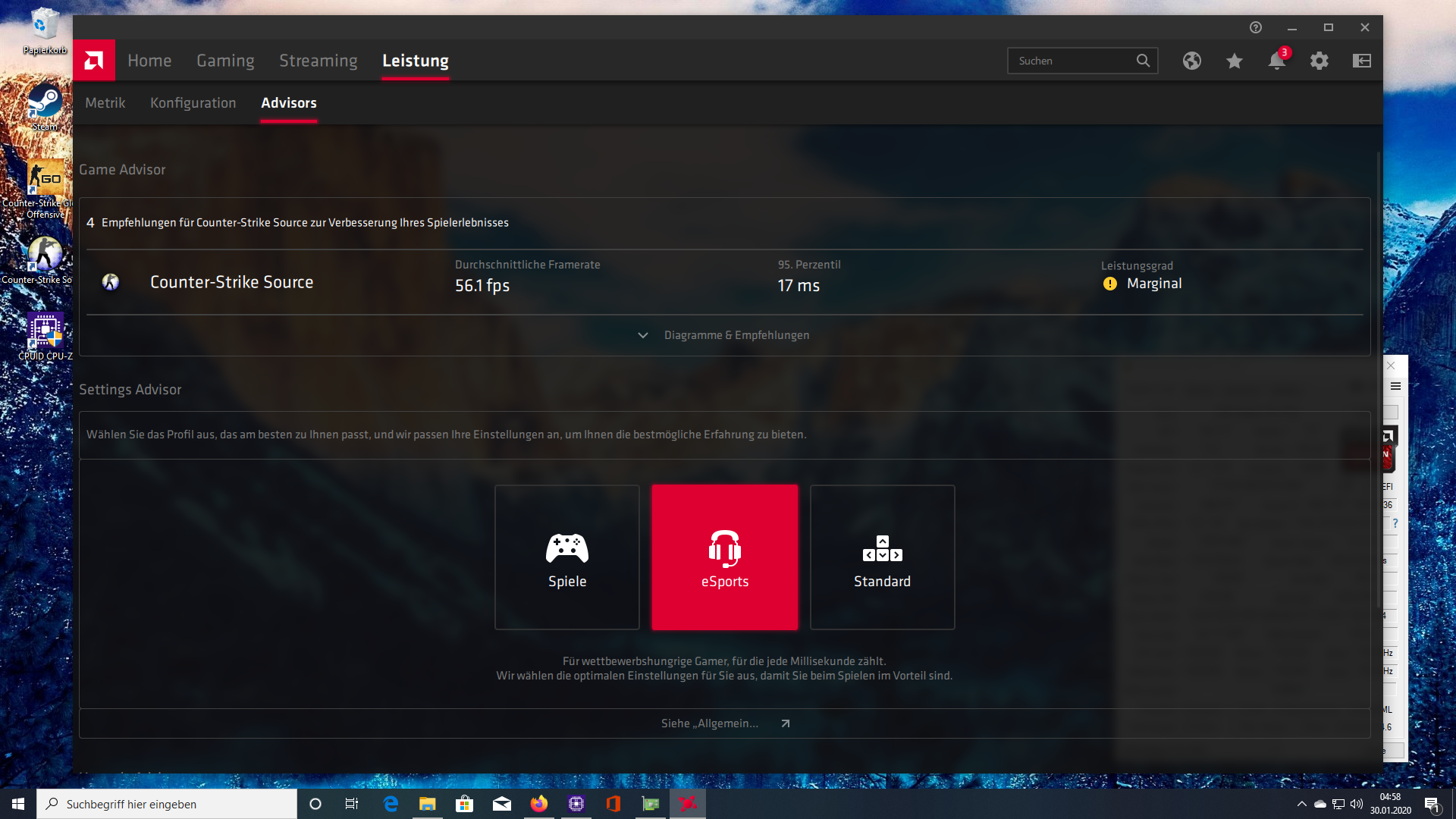
Task: Click the search magnifier icon
Action: tap(1143, 61)
